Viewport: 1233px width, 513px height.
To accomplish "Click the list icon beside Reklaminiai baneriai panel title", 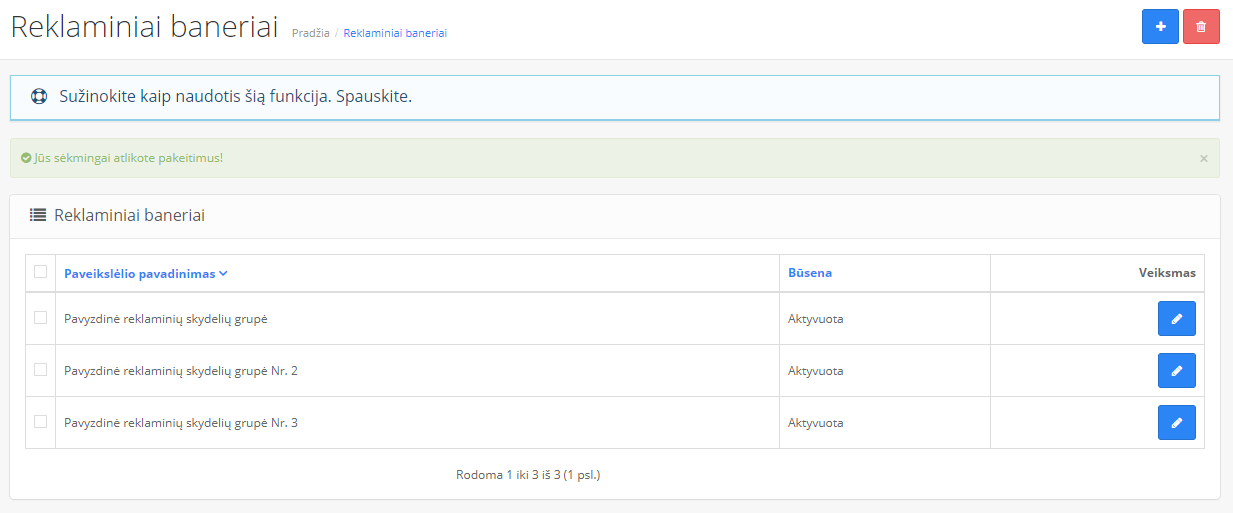I will pyautogui.click(x=38, y=215).
